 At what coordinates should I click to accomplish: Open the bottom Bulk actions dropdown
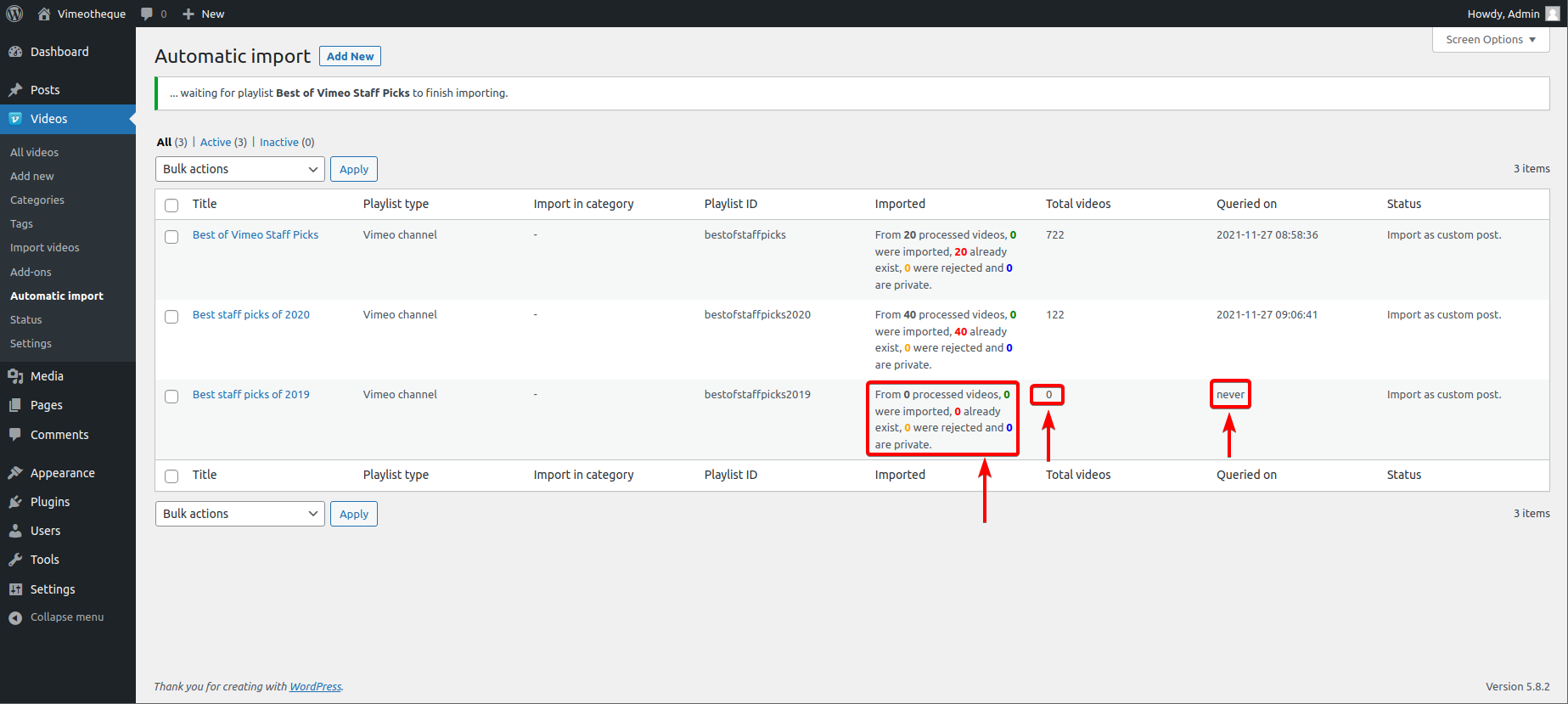[x=240, y=514]
